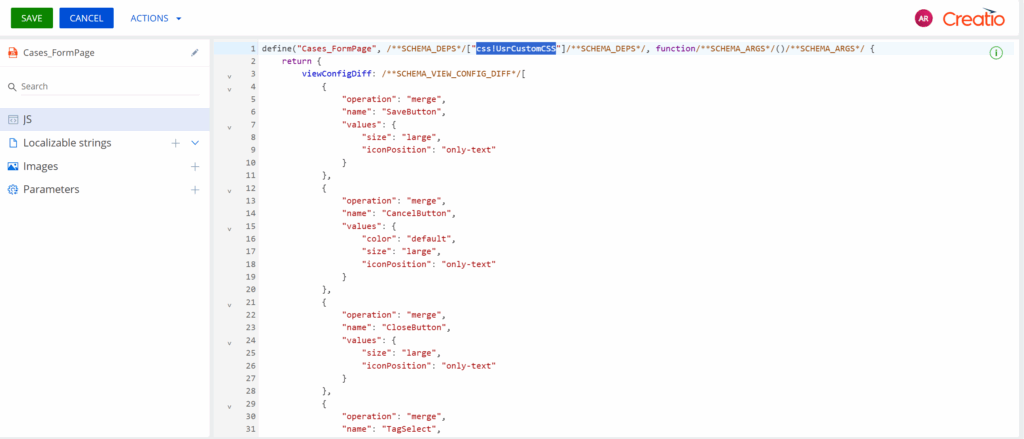Screen dimensions: 1024x439
Task: Select the JS section in sidebar
Action: (x=28, y=119)
